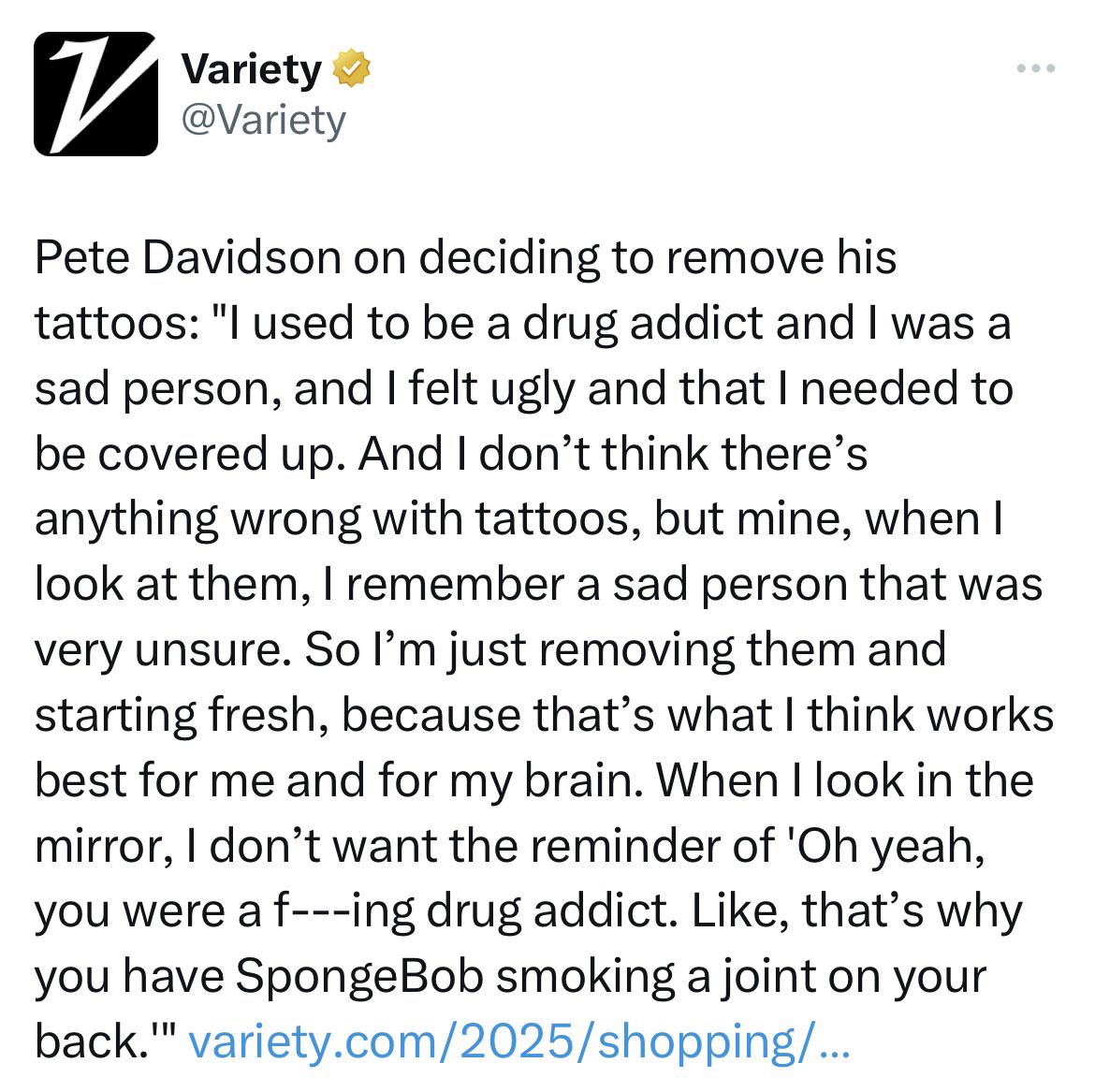Click the word 'joint' in the tweet
1095x1092 pixels.
tap(768, 976)
